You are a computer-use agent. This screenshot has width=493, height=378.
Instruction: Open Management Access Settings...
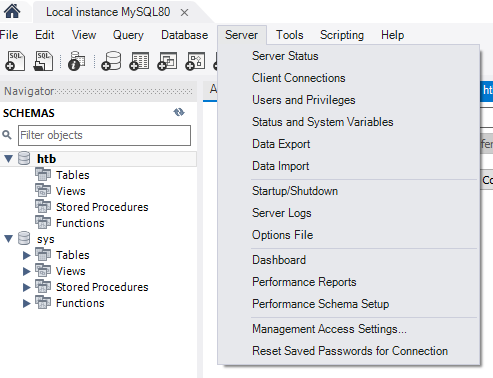[x=329, y=329]
